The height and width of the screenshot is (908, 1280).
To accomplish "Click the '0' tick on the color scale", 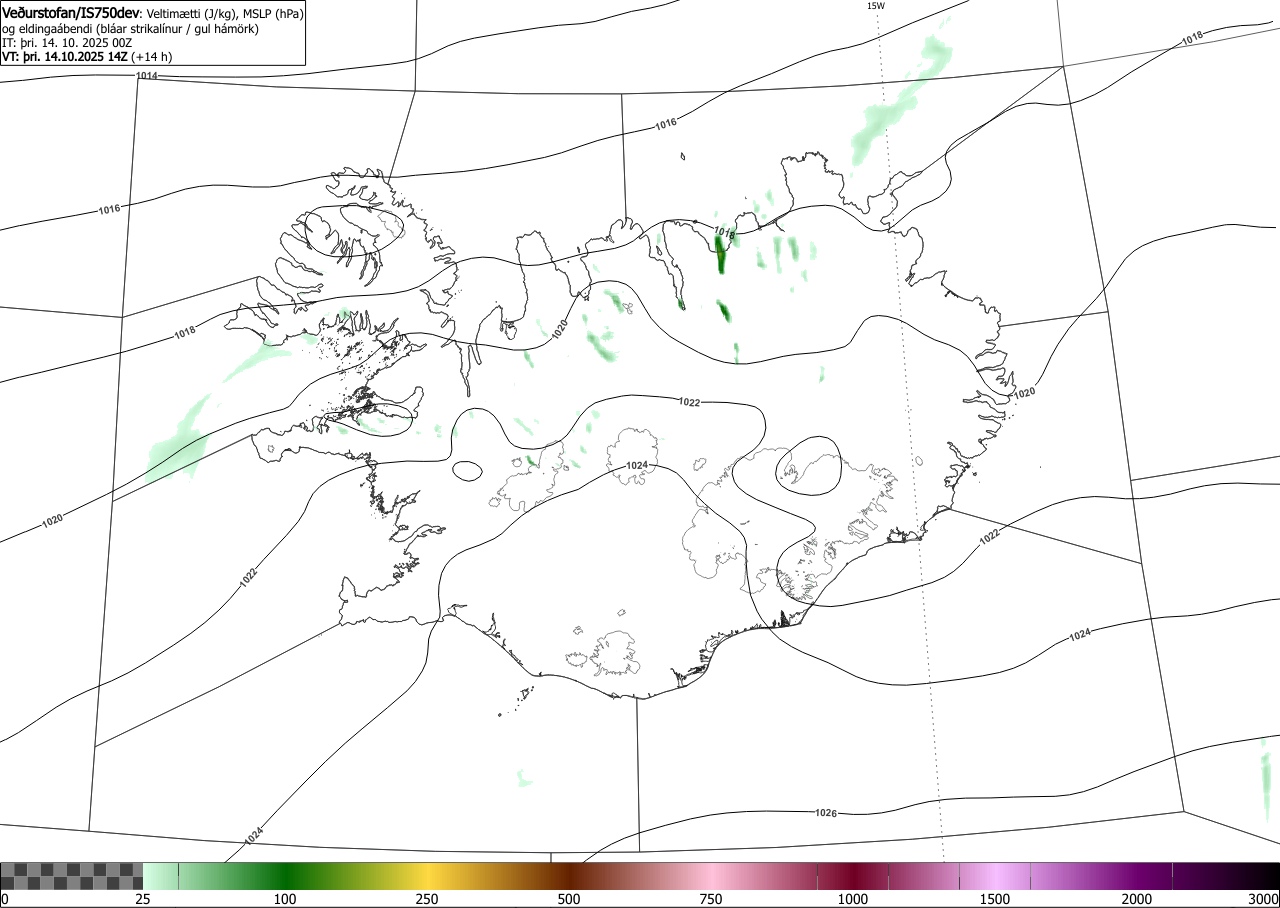I will pyautogui.click(x=4, y=899).
